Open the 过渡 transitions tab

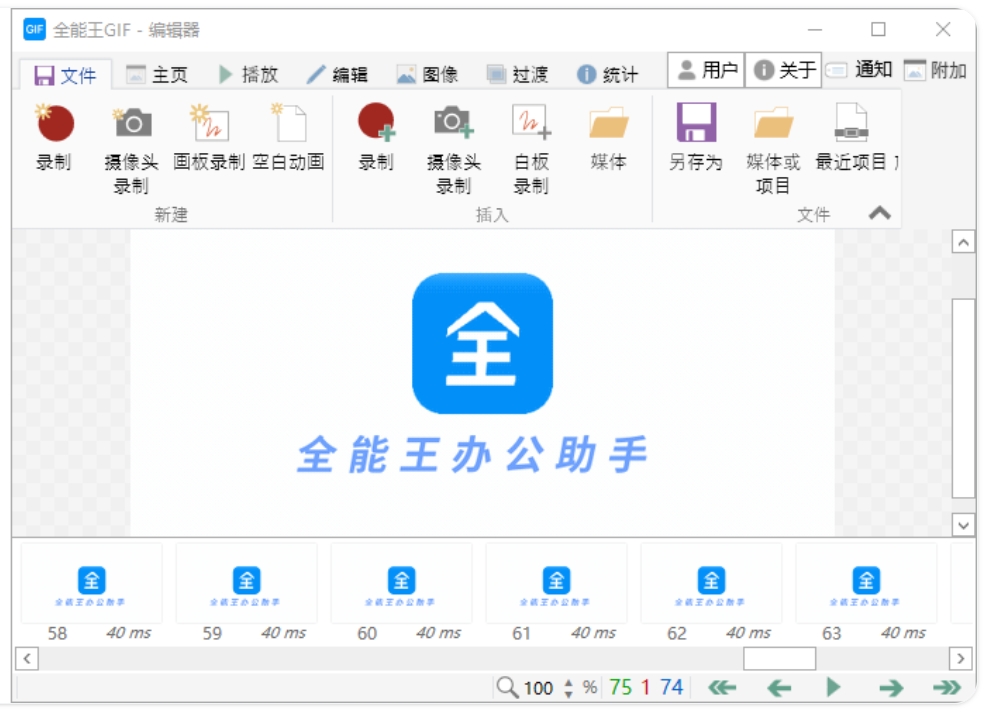pyautogui.click(x=518, y=75)
